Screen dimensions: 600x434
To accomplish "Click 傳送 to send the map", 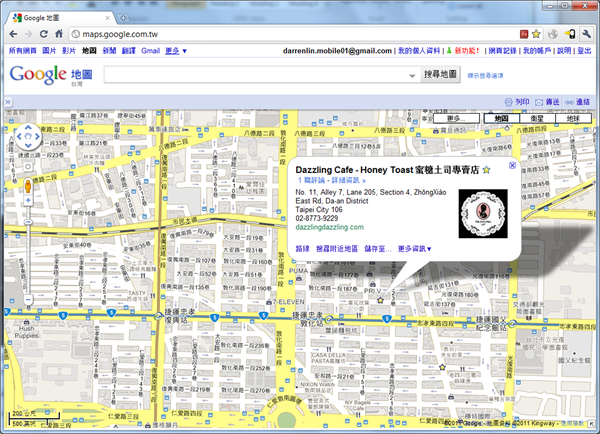I will tap(548, 102).
